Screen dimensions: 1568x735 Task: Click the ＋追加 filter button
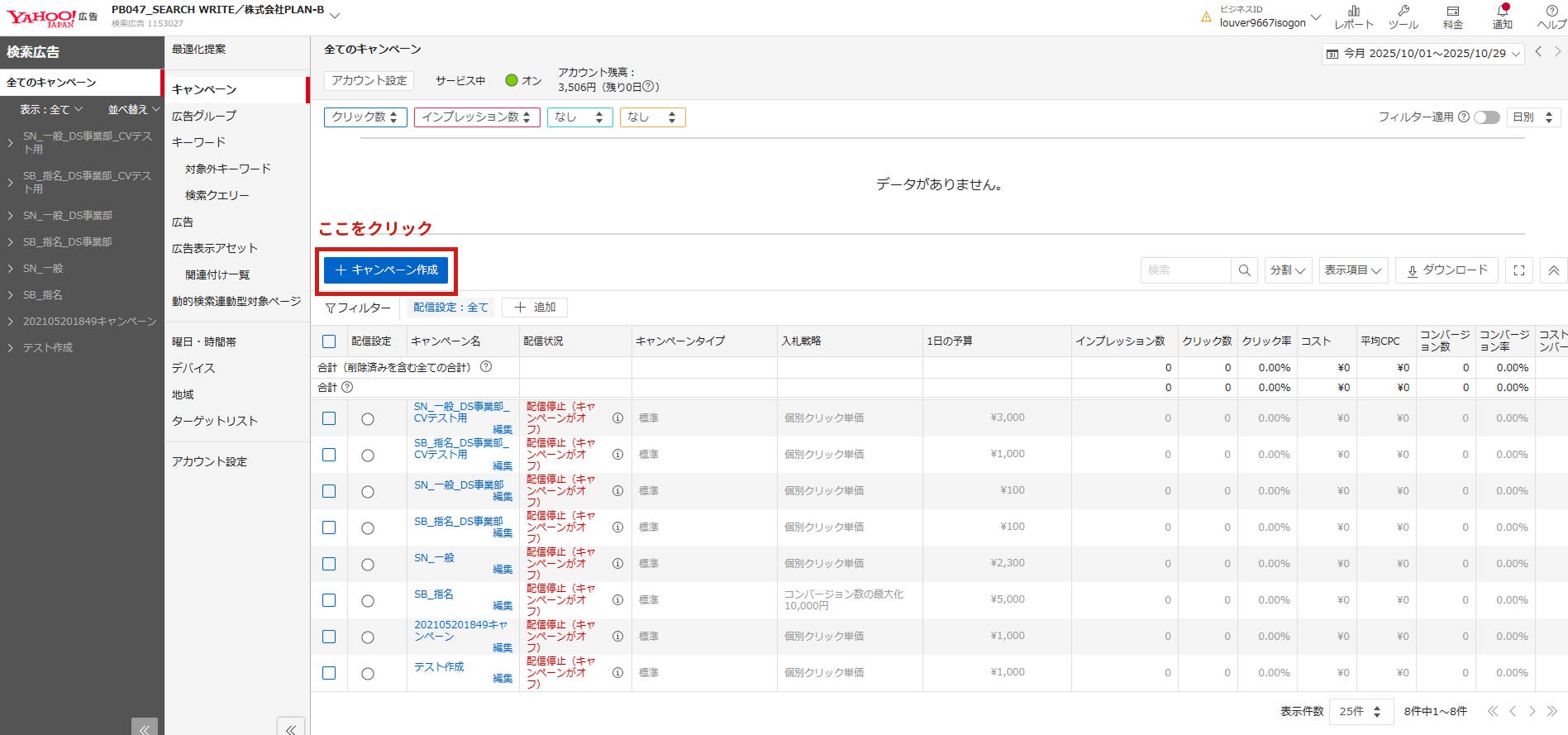click(x=535, y=308)
